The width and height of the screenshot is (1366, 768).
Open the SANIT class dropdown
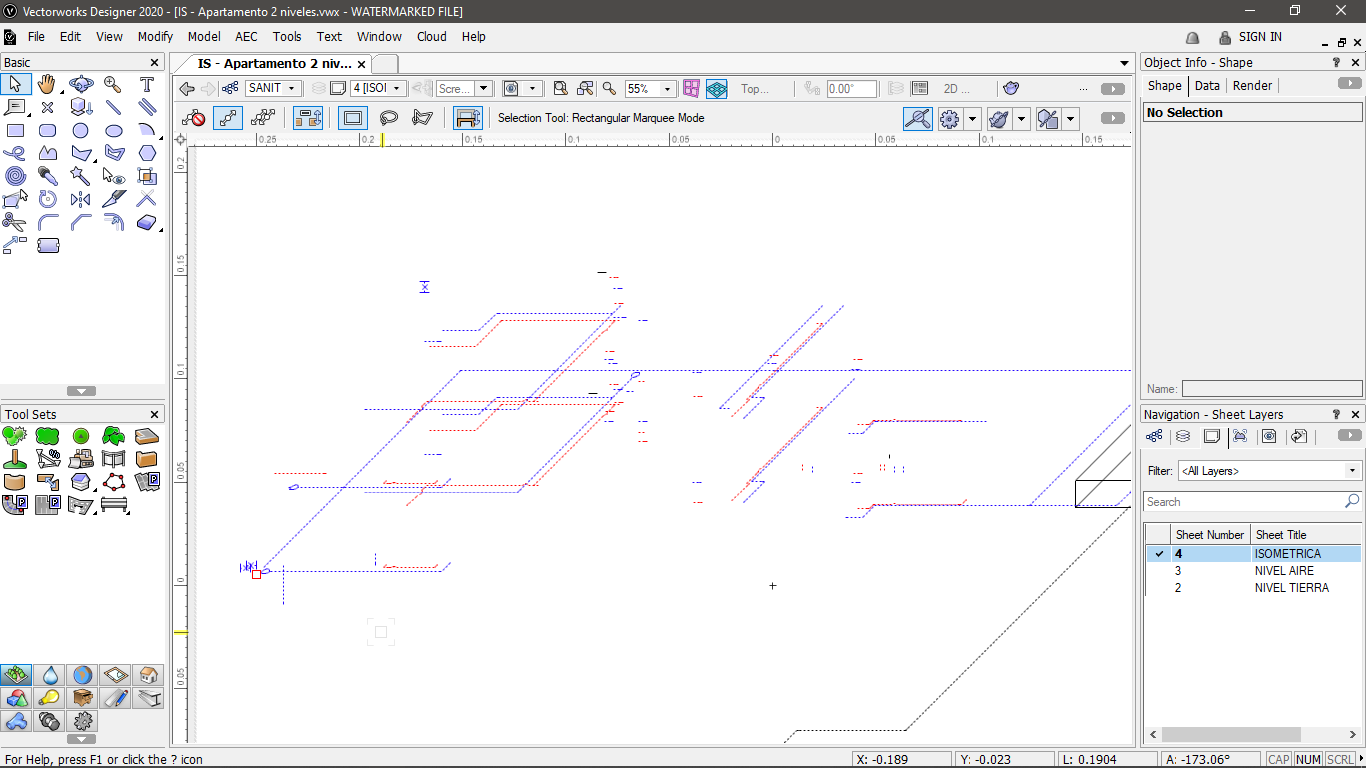pos(293,88)
